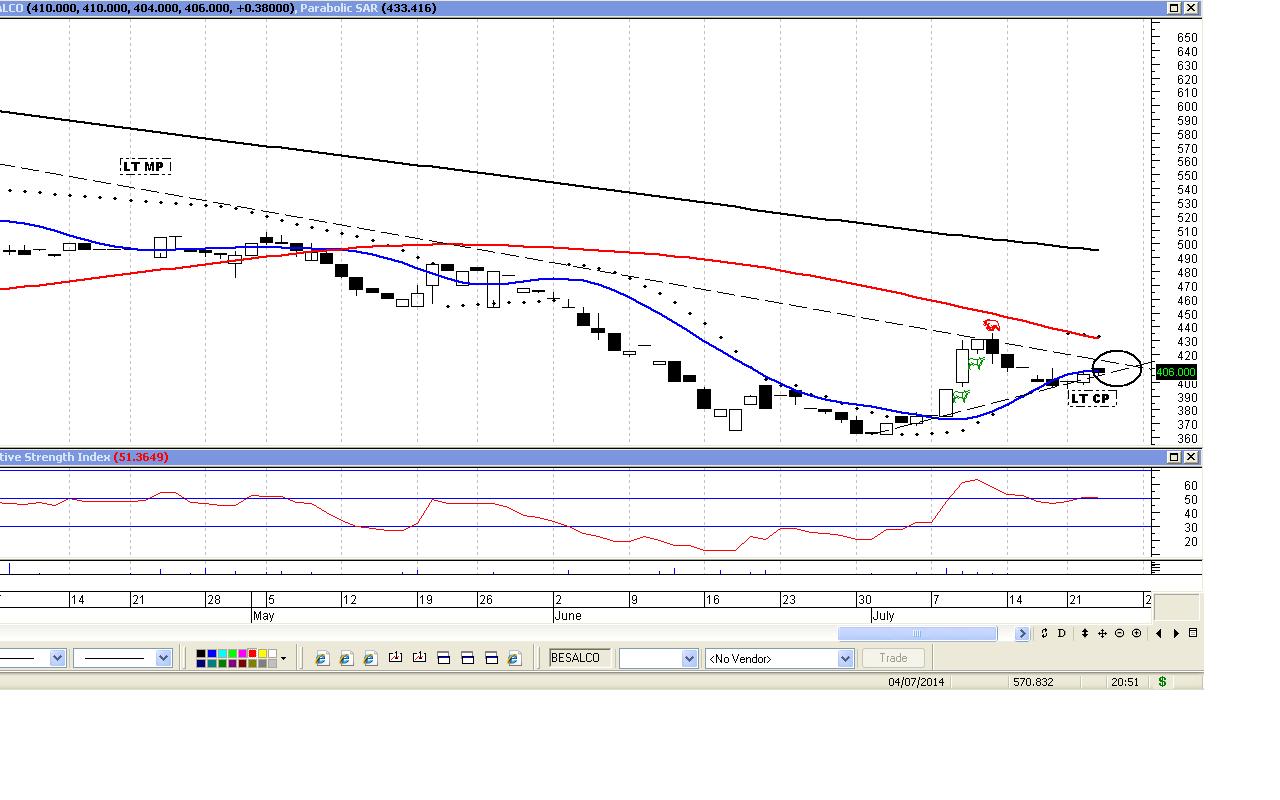
Task: Pick the black color swatch
Action: (201, 653)
